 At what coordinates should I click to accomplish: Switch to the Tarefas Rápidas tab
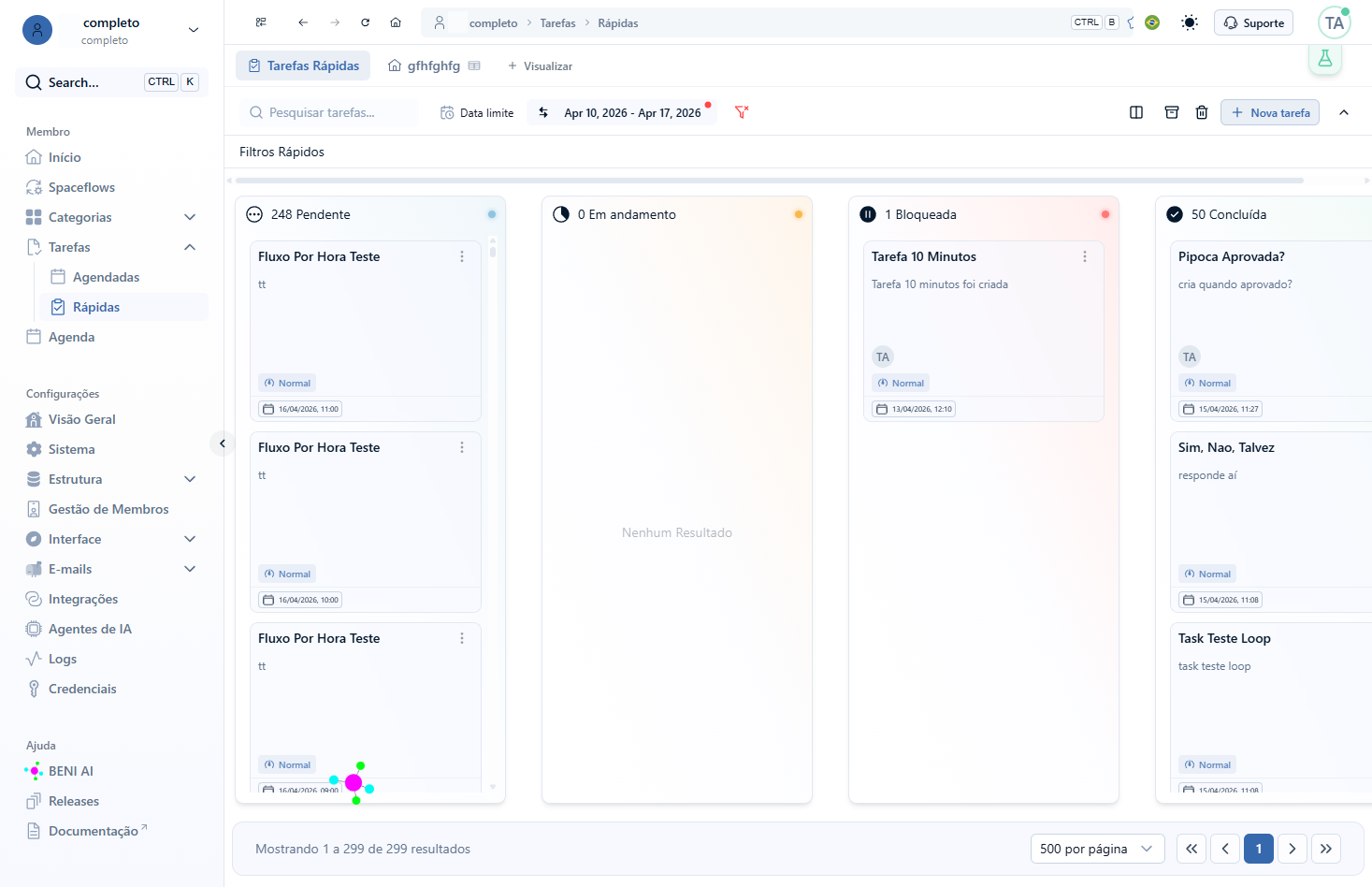click(x=303, y=65)
